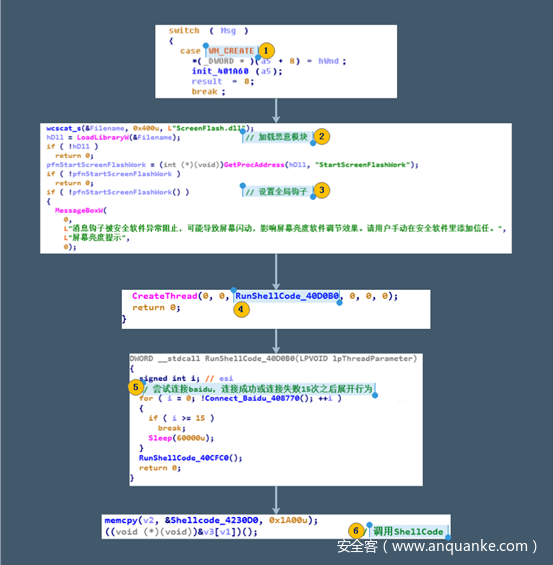
Task: Click the WM_CREATE case label
Action: (231, 51)
